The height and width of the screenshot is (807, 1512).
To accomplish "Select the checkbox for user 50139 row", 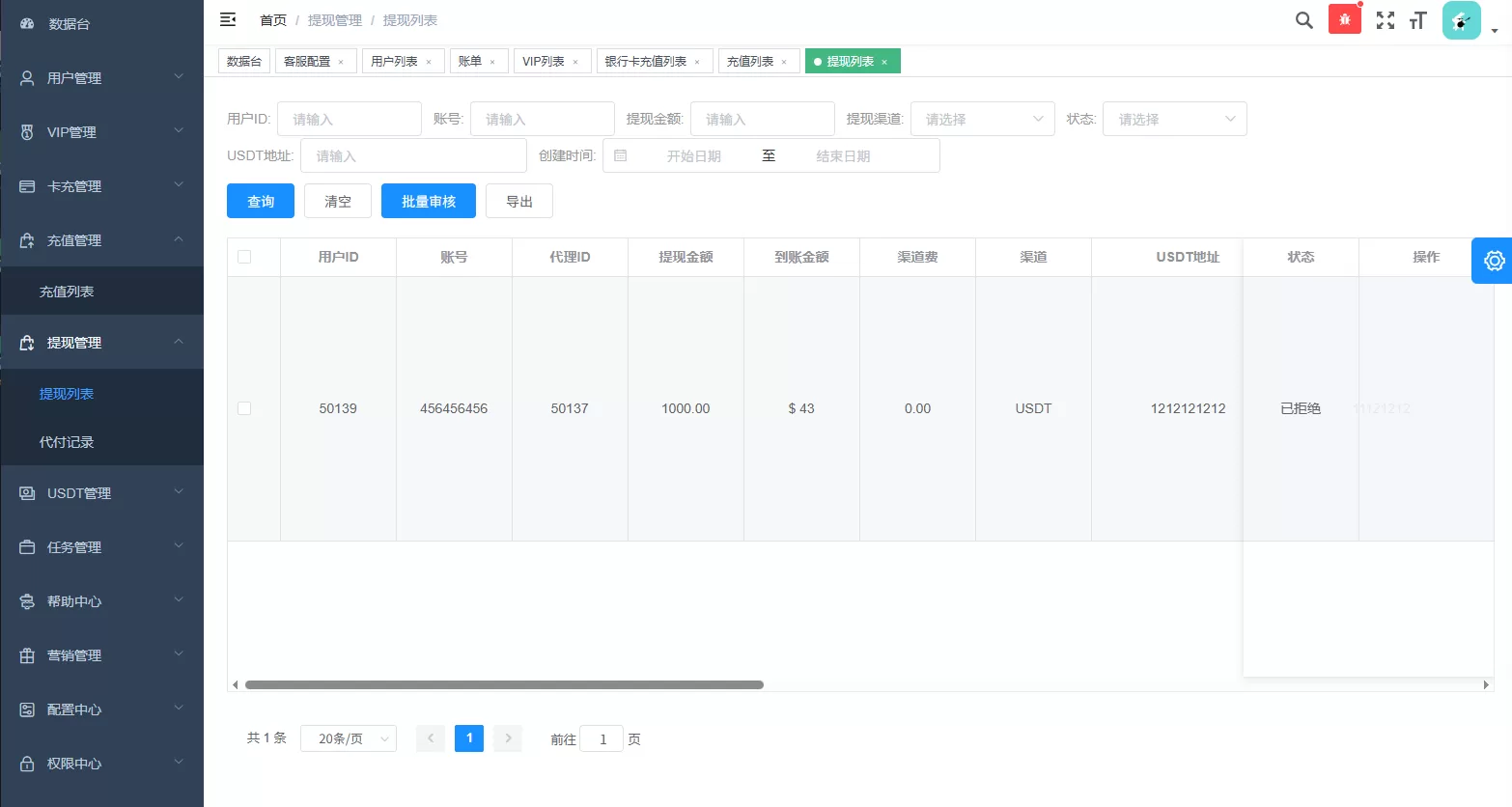I will (x=244, y=408).
